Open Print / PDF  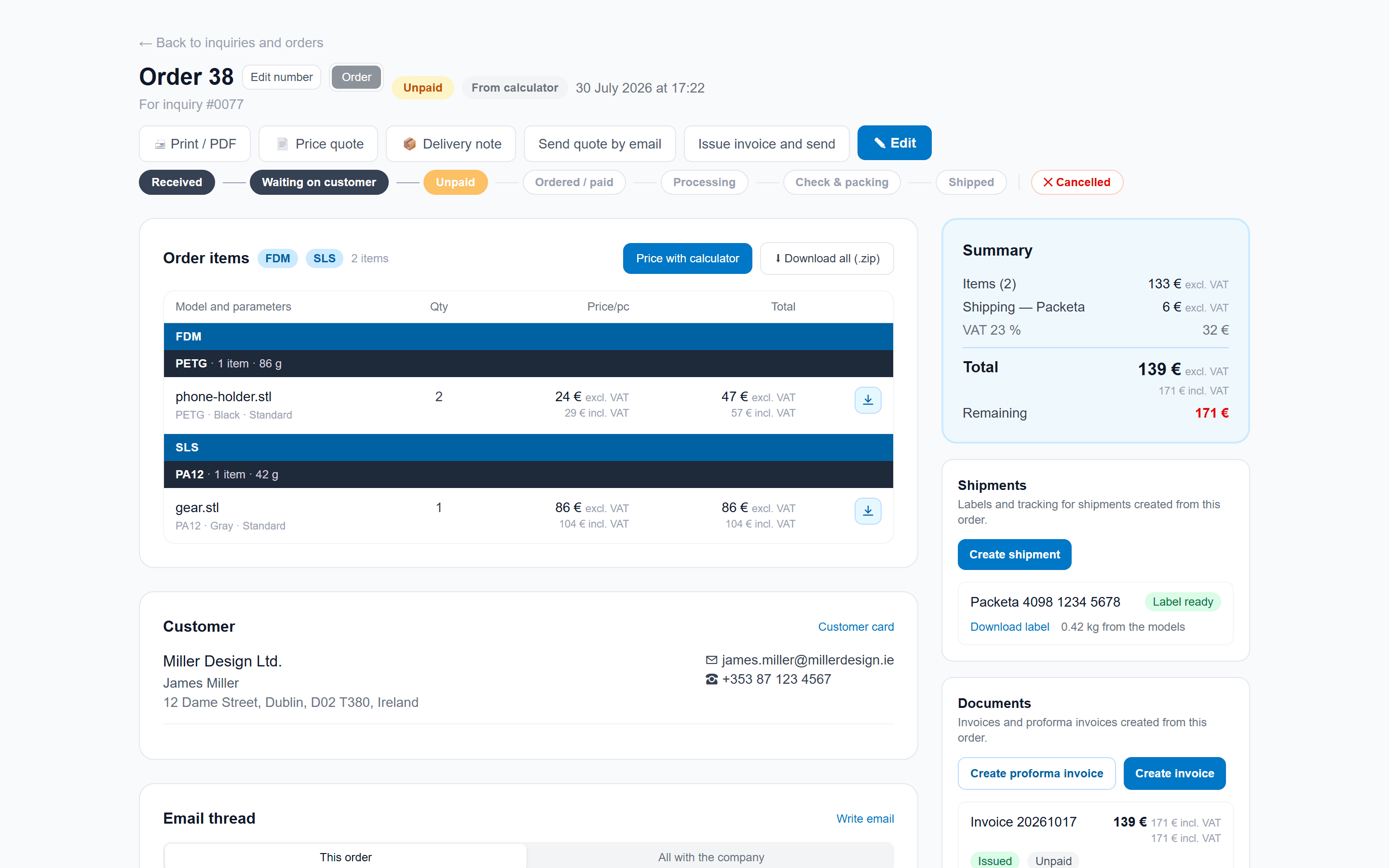point(194,144)
